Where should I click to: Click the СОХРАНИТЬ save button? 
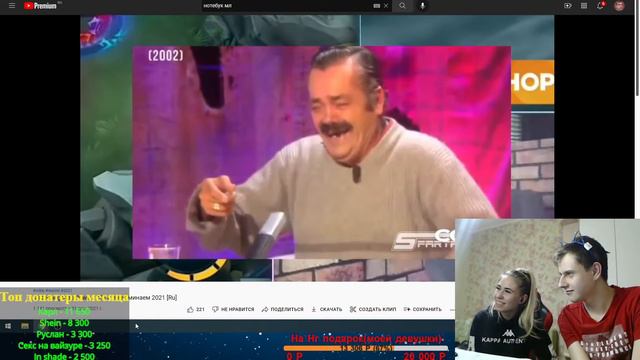422,309
